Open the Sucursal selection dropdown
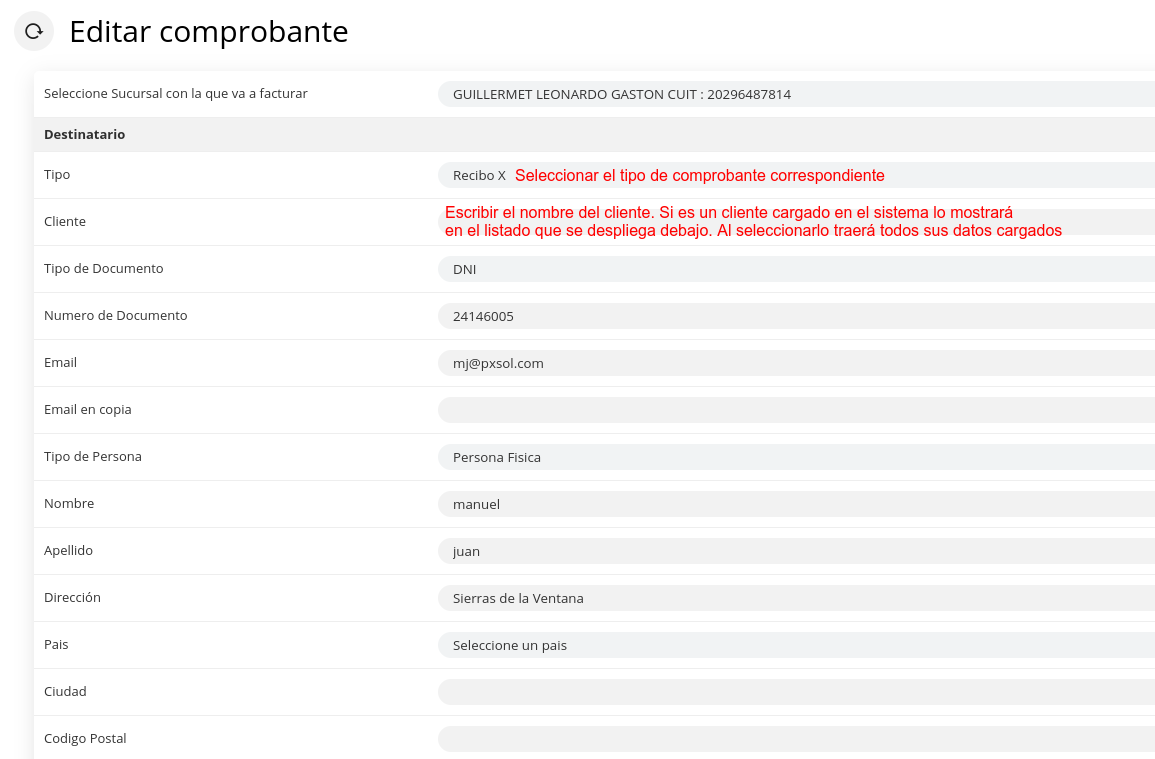Screen dimensions: 1155x759 pos(795,94)
